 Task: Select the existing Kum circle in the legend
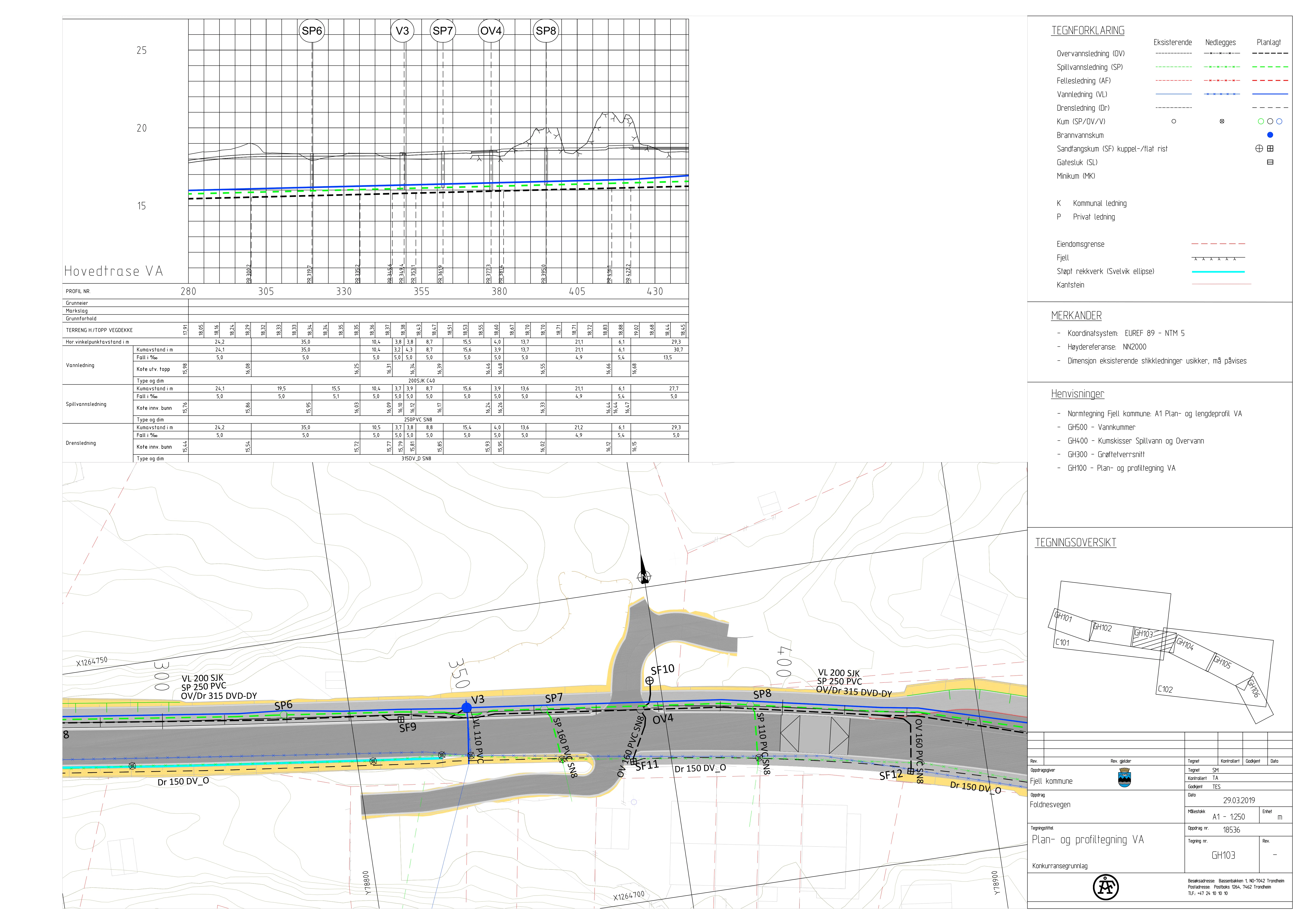[x=1174, y=121]
